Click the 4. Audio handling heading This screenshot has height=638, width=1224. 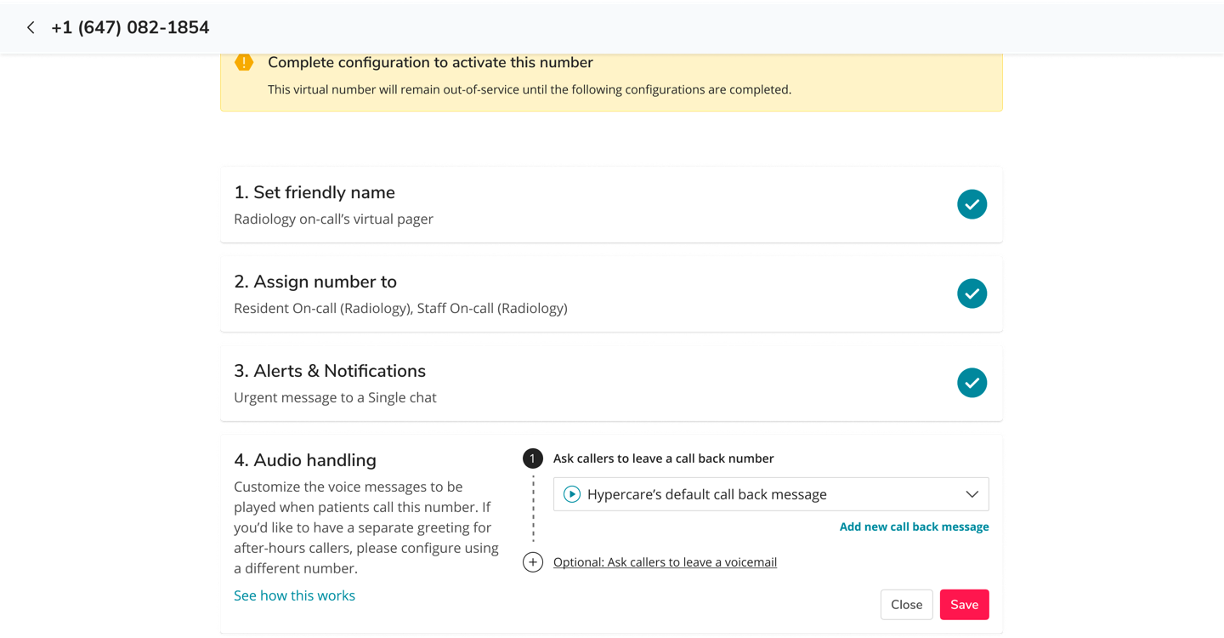pyautogui.click(x=305, y=460)
